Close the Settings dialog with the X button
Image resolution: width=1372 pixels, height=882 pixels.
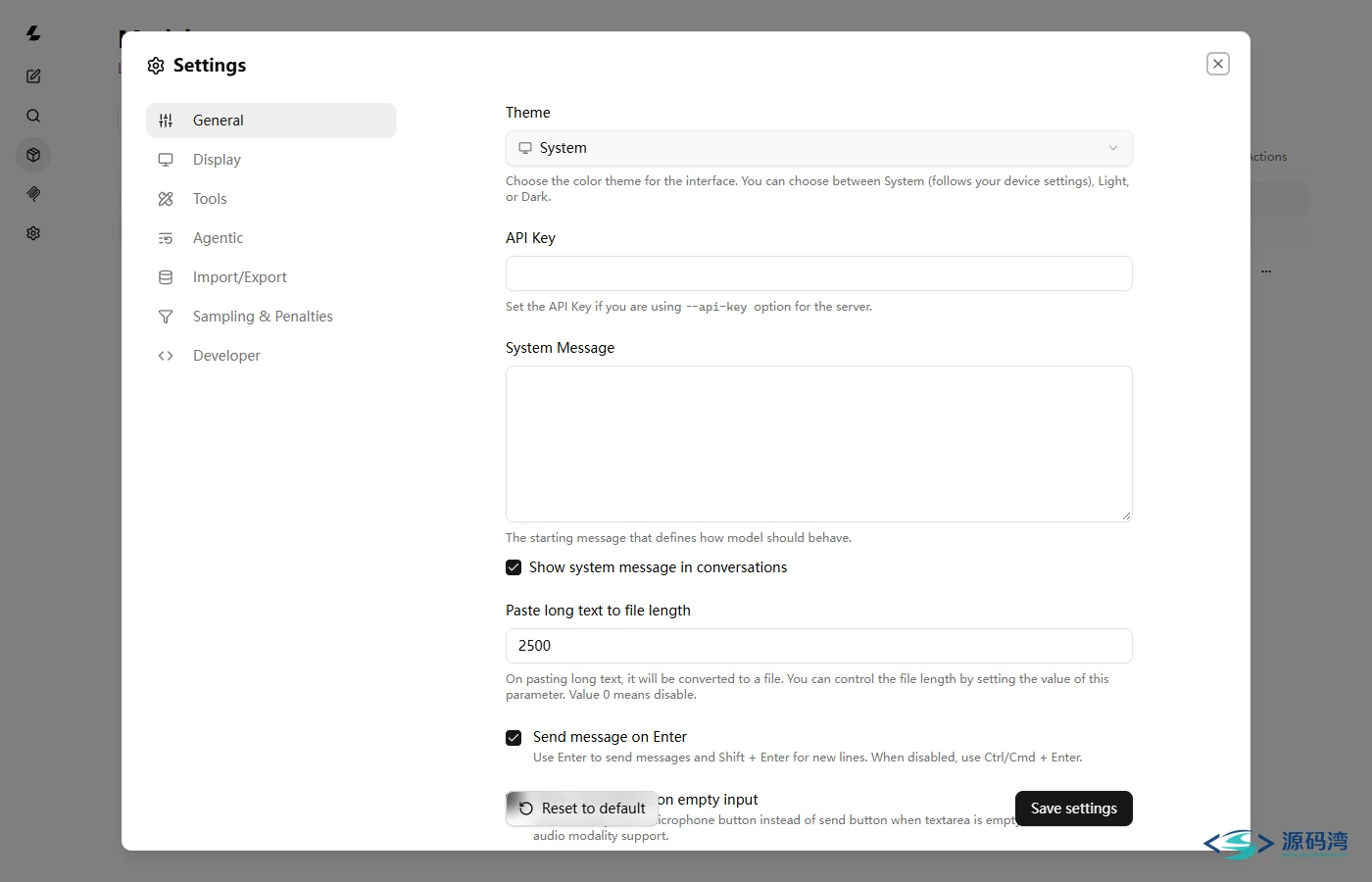[1218, 64]
